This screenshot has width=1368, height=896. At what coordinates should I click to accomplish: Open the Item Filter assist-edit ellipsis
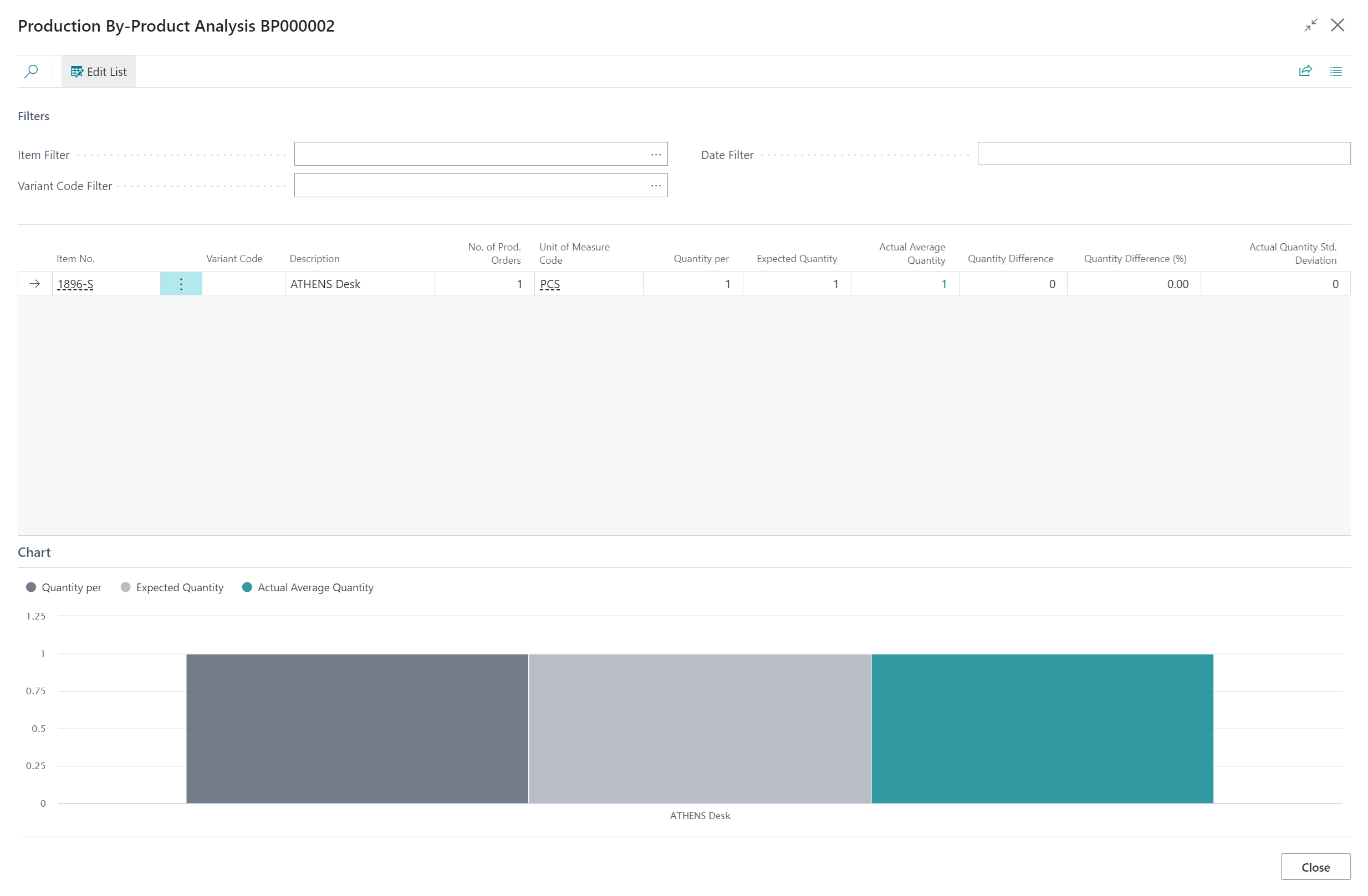[656, 154]
